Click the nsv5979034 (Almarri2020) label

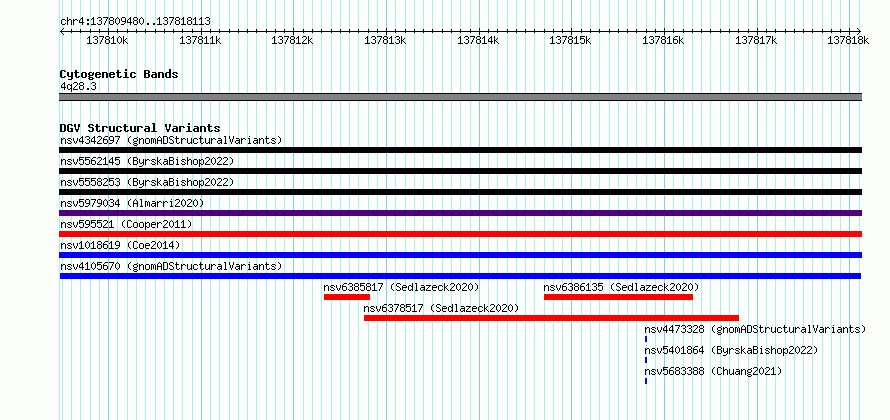point(132,203)
